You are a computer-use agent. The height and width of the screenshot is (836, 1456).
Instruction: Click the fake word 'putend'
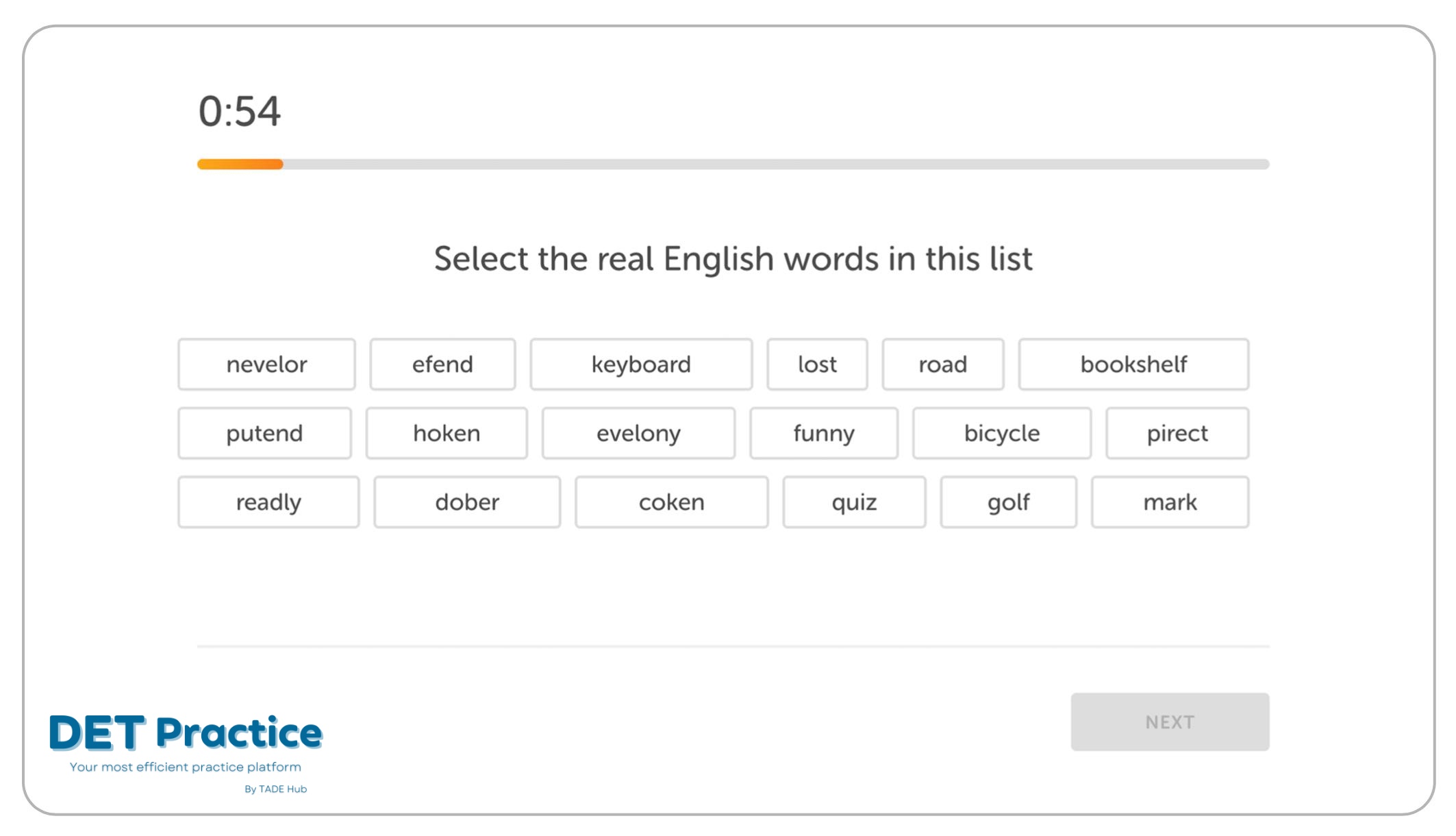click(264, 433)
